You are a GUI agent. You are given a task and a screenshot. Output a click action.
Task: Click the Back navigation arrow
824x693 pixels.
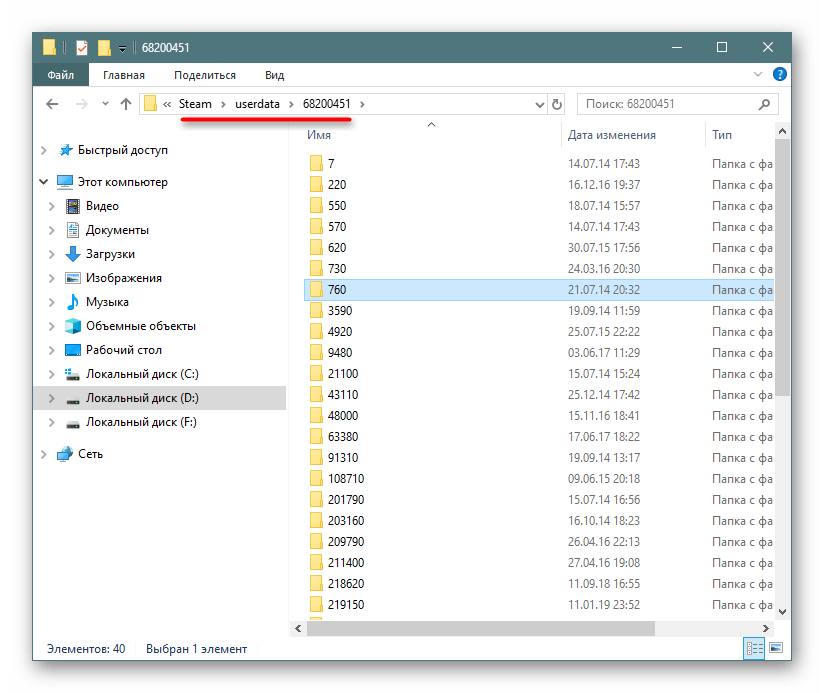(52, 104)
